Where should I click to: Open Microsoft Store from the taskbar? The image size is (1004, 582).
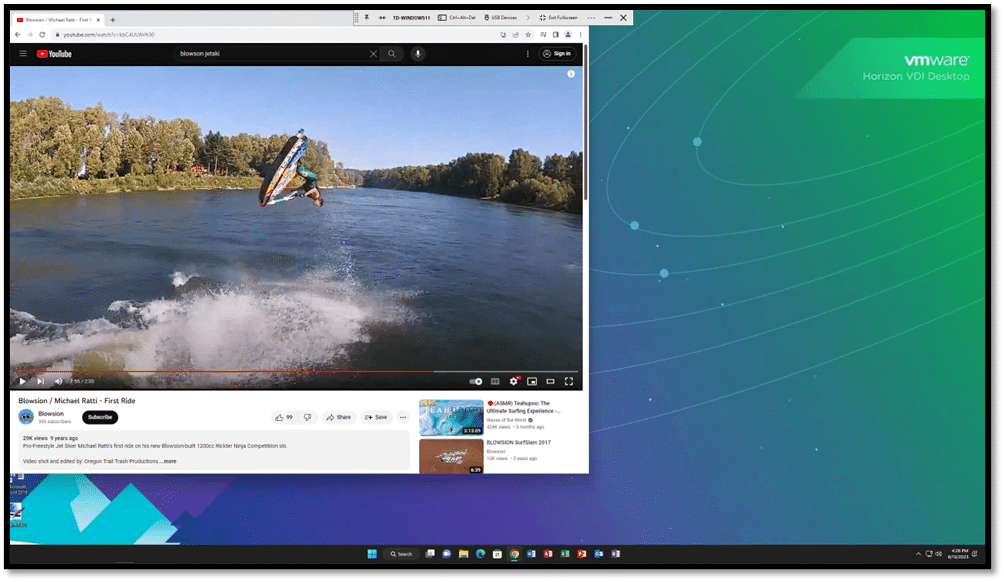(497, 554)
